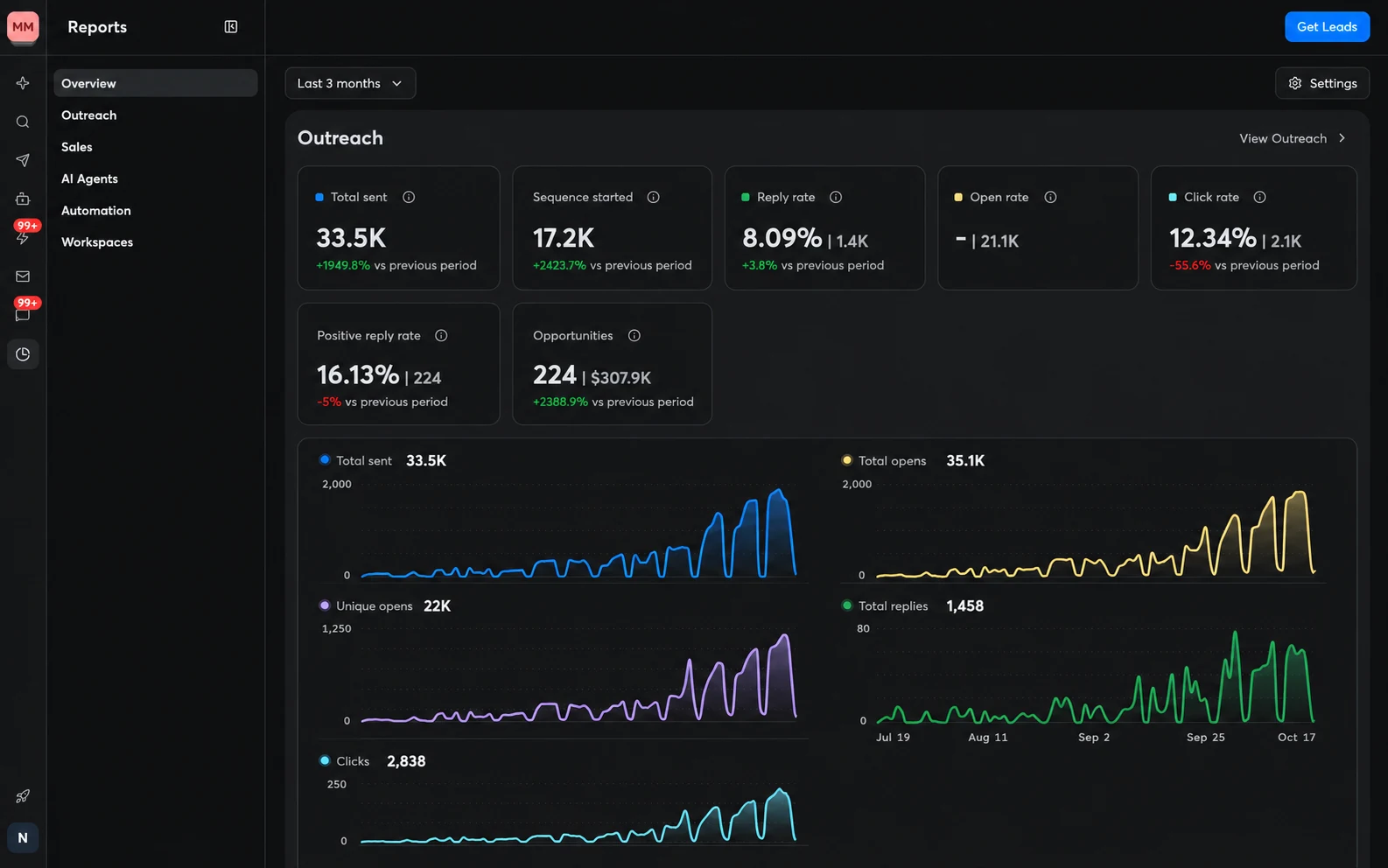
Task: Show info for Opportunities metric
Action: [x=634, y=335]
